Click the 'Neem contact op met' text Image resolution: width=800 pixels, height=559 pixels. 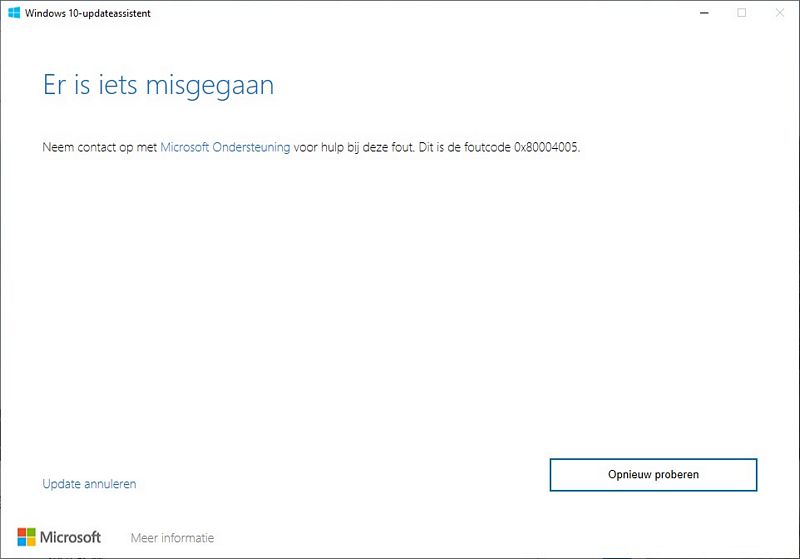coord(99,147)
